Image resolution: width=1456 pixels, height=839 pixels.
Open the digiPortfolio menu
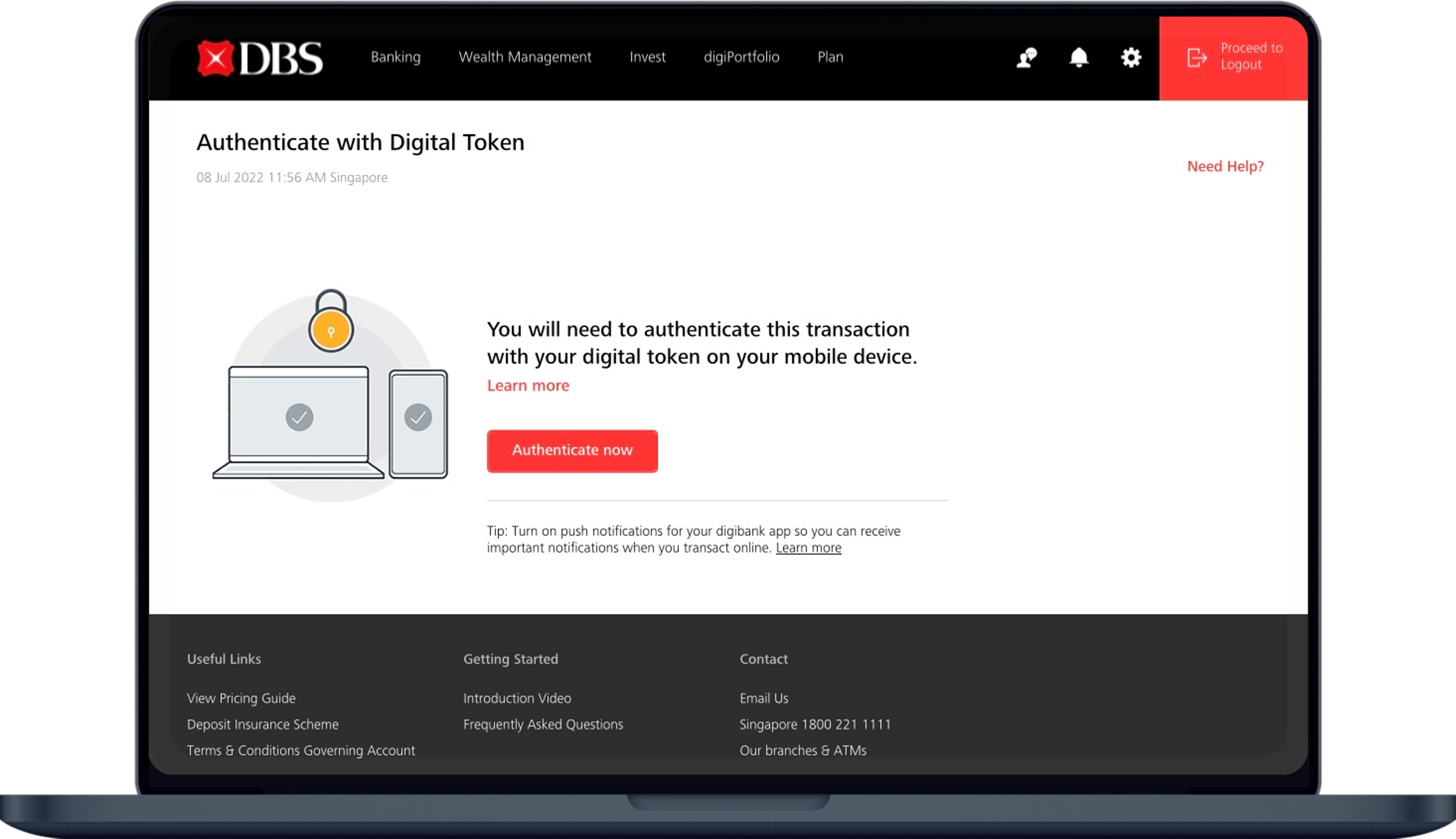click(741, 57)
